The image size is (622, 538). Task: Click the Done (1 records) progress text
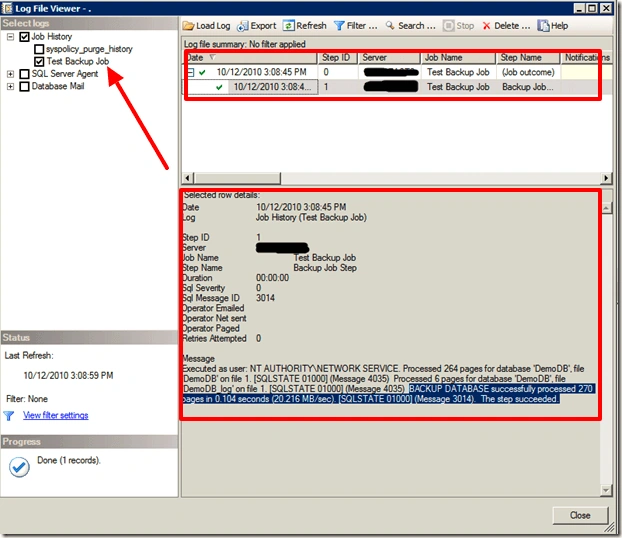coord(69,460)
